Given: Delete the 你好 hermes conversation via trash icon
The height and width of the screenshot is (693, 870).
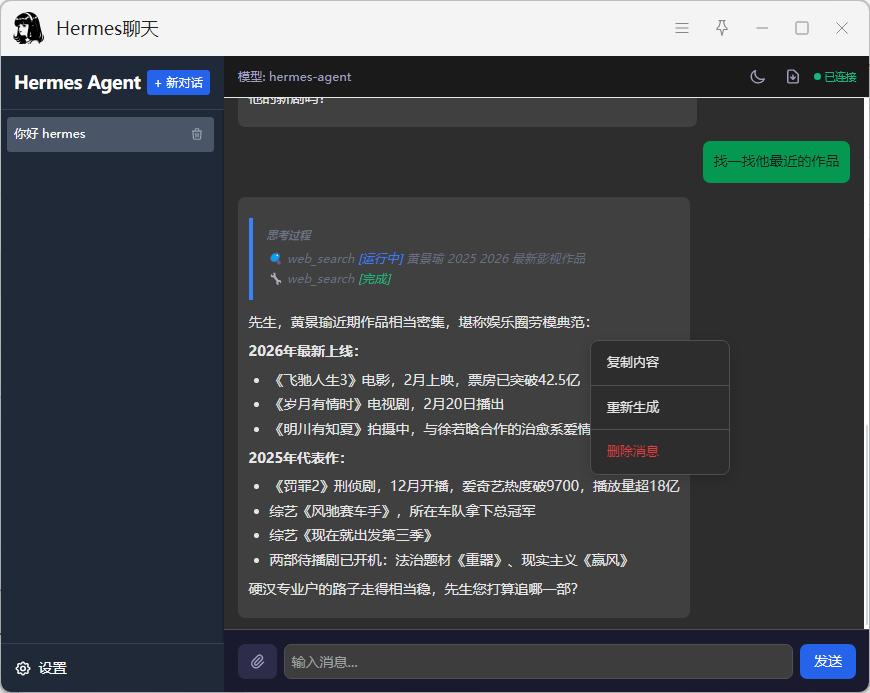Looking at the screenshot, I should click(x=197, y=134).
